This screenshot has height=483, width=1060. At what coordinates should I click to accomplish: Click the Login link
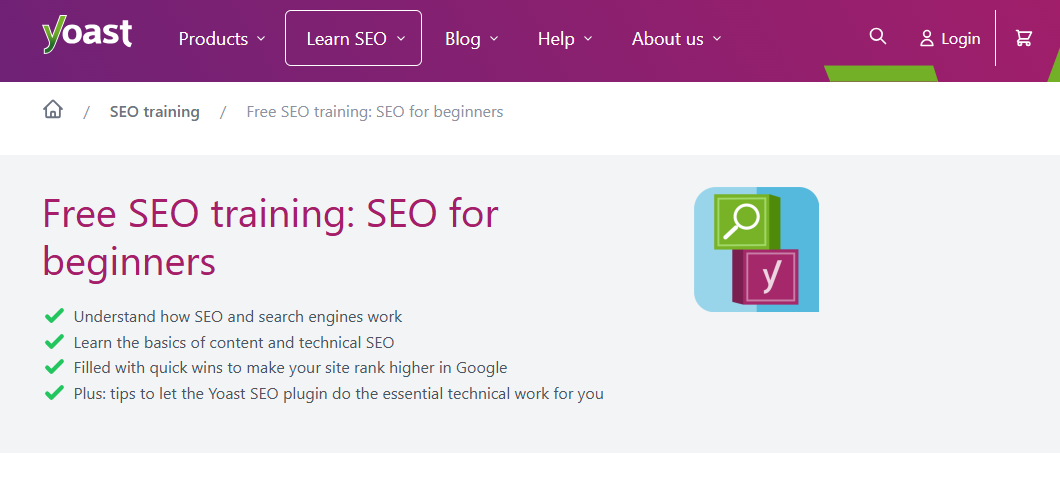960,38
